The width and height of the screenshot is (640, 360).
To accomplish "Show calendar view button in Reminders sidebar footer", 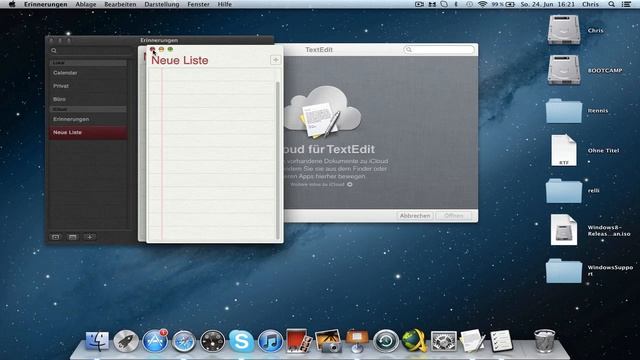I will tap(73, 237).
